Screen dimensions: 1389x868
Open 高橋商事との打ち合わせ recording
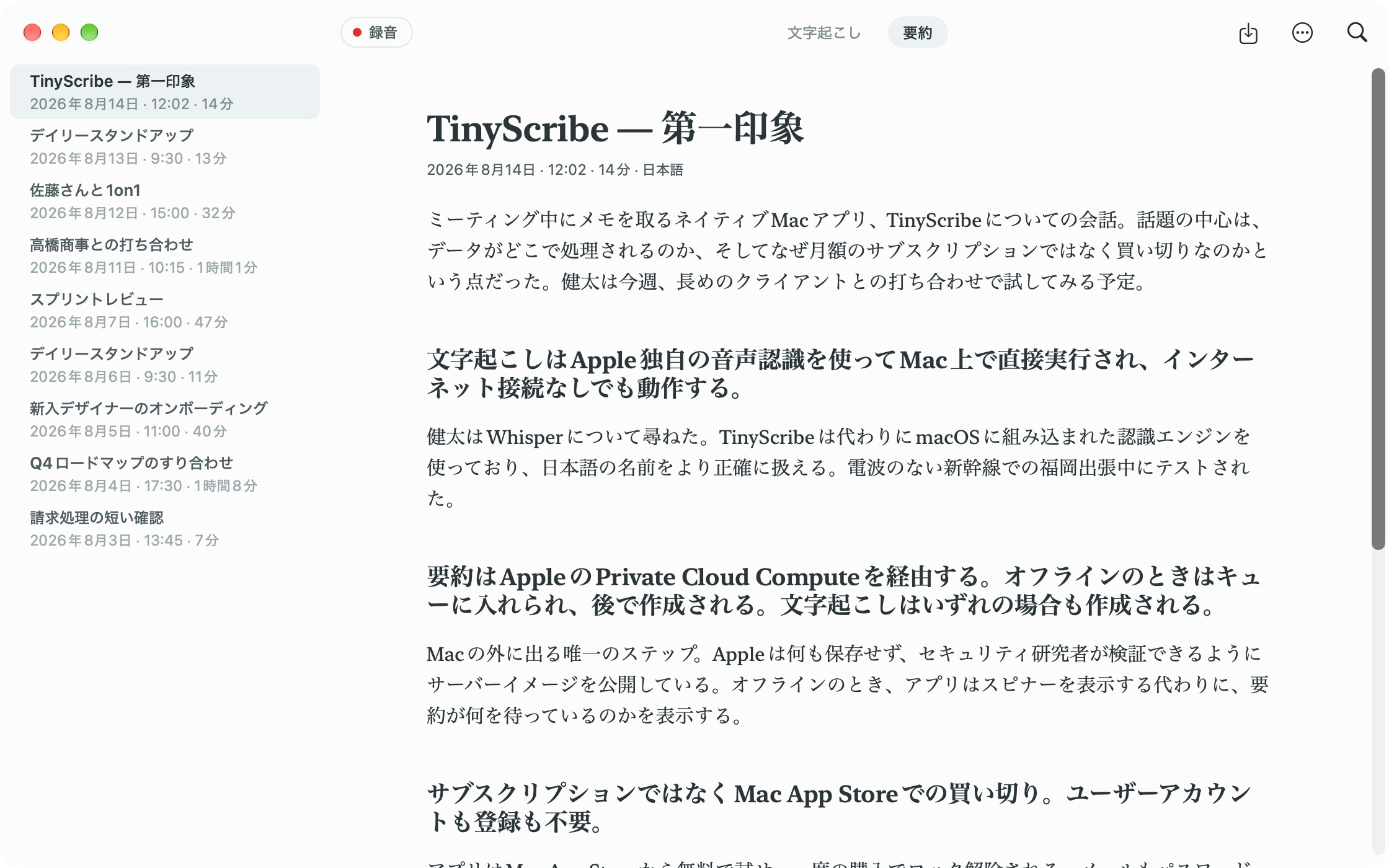(x=165, y=255)
